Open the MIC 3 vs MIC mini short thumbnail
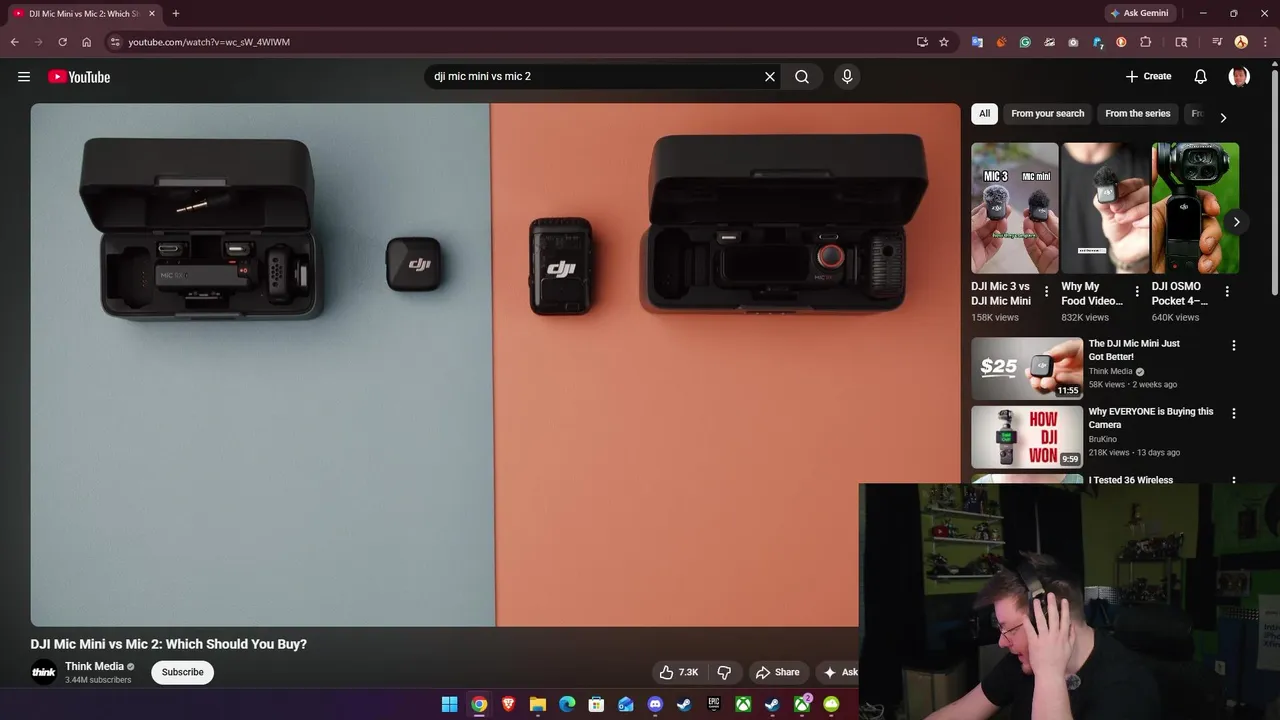The height and width of the screenshot is (720, 1280). (x=1014, y=208)
